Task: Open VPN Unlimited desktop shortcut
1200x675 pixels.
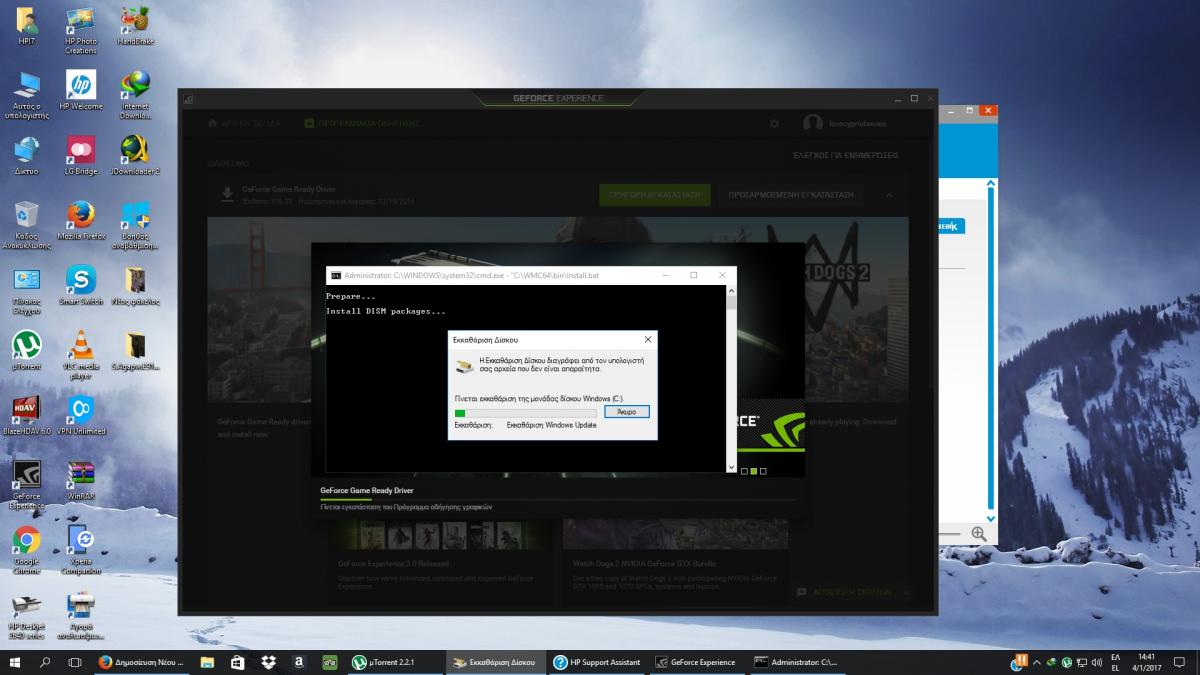Action: (81, 415)
